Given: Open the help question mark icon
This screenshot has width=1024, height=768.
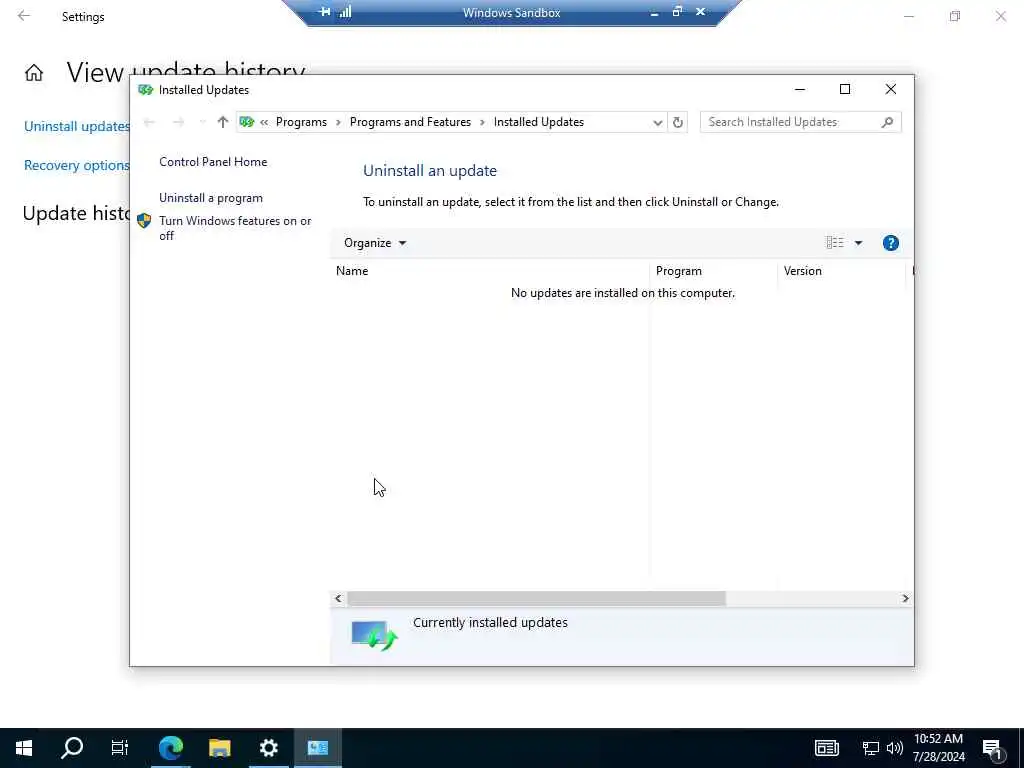Looking at the screenshot, I should point(890,243).
